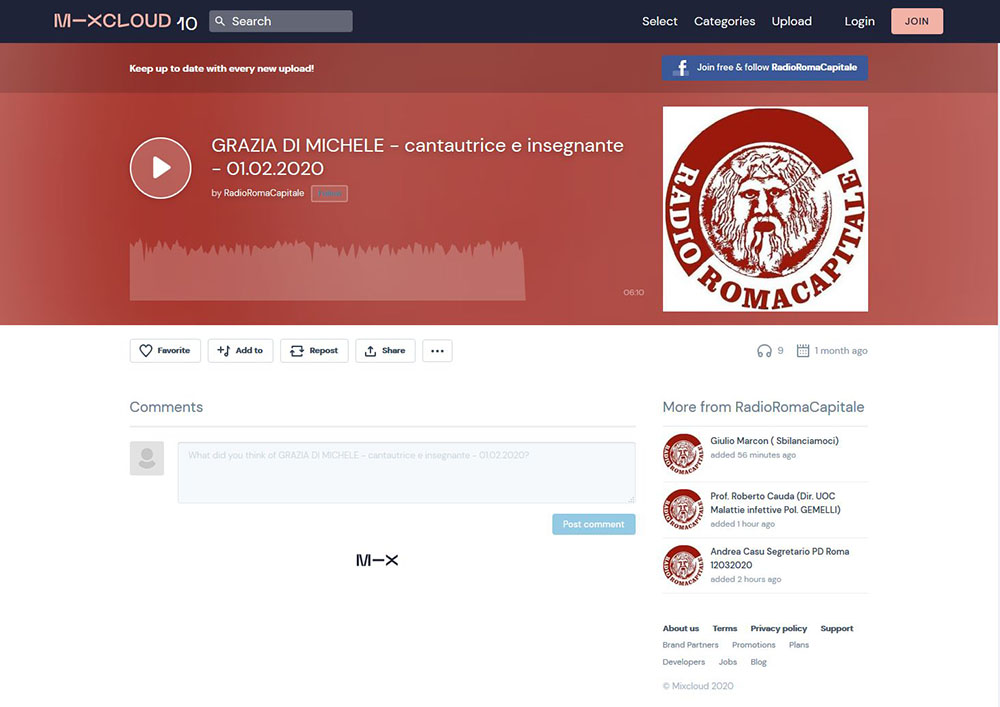The image size is (1000, 707).
Task: Click the Login link
Action: (859, 21)
